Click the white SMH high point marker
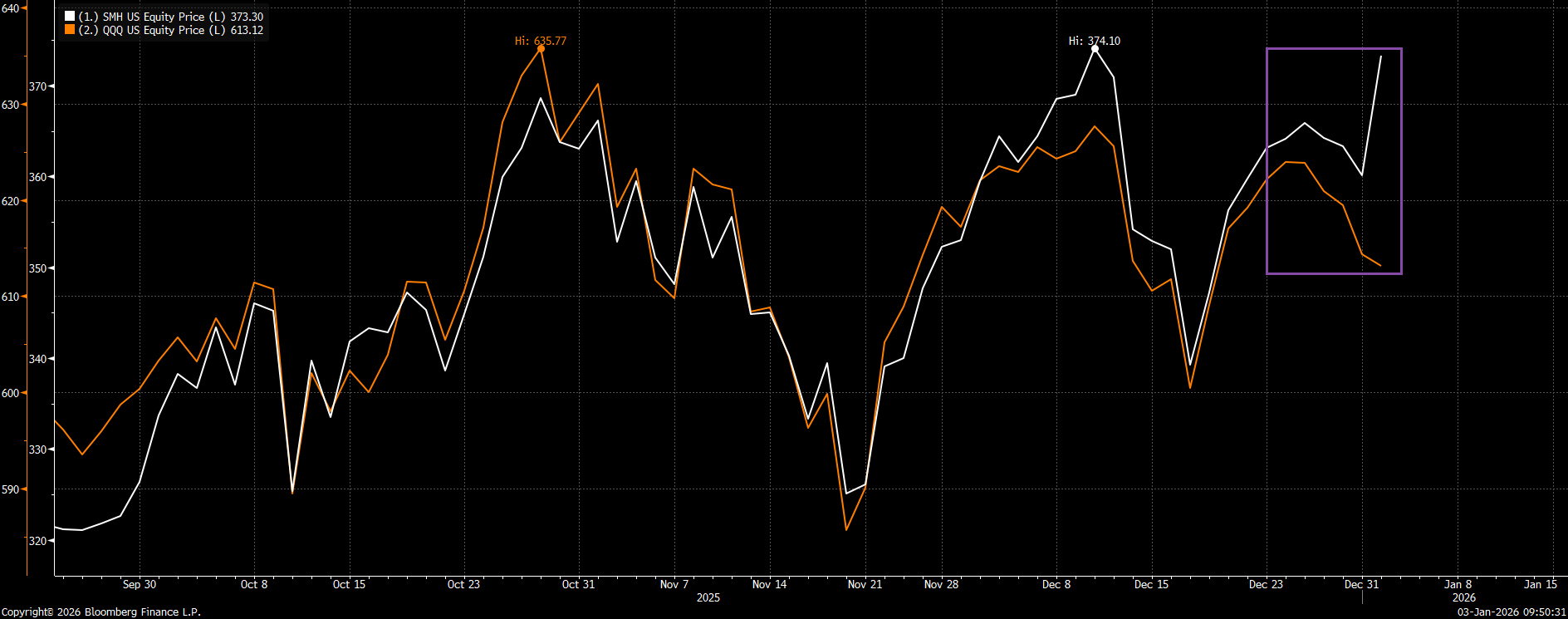Viewport: 1568px width, 619px height. tap(1095, 49)
